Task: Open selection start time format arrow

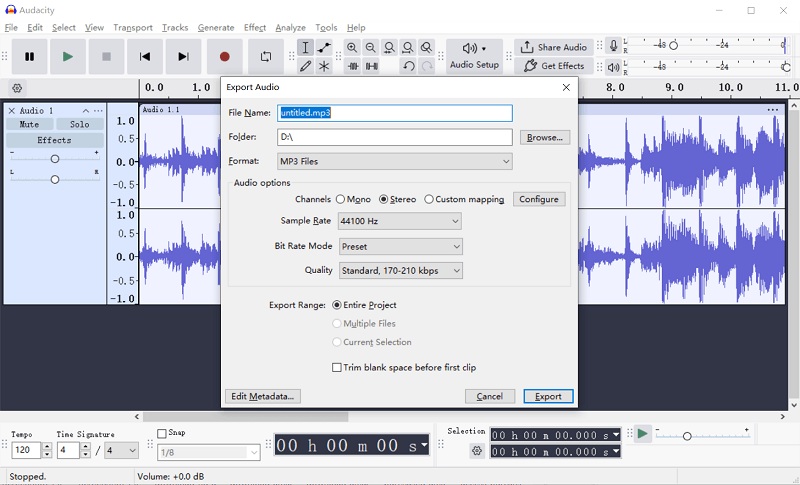Action: 616,435
